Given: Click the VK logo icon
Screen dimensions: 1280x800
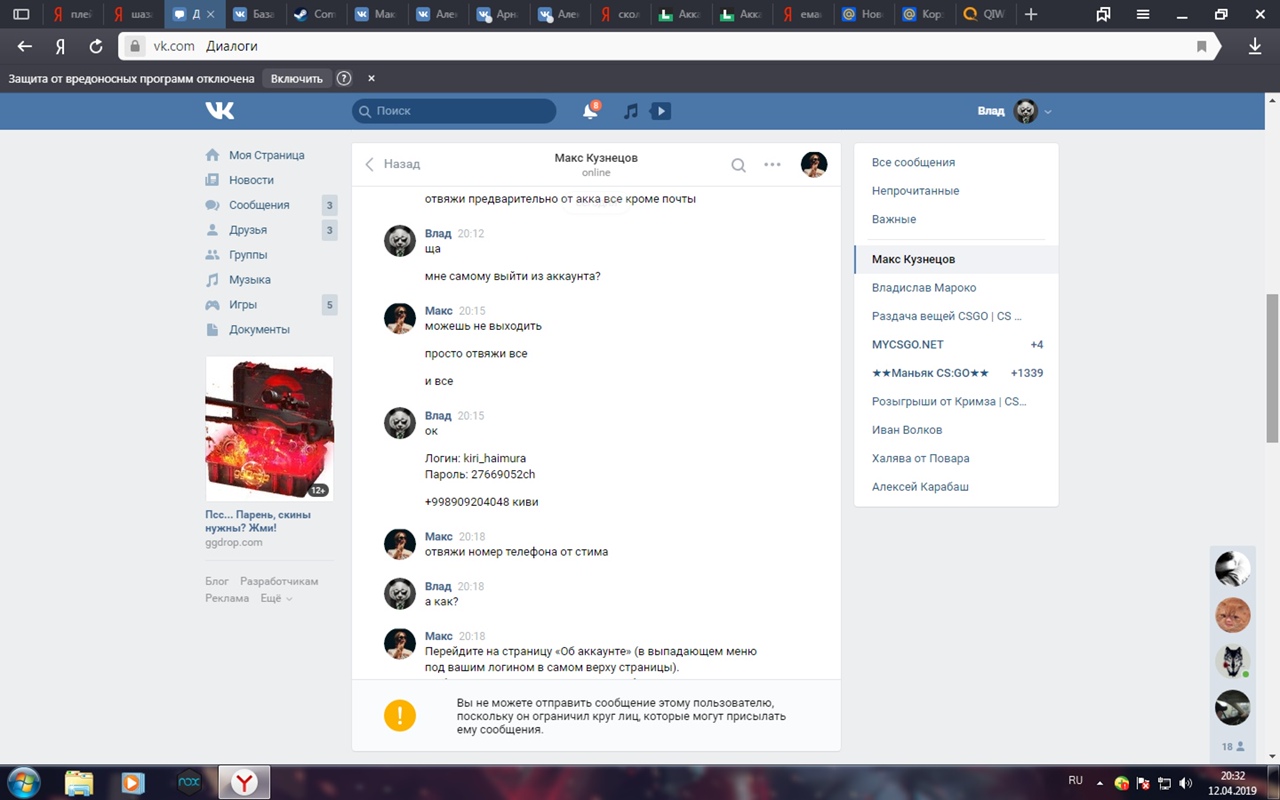Looking at the screenshot, I should click(220, 111).
